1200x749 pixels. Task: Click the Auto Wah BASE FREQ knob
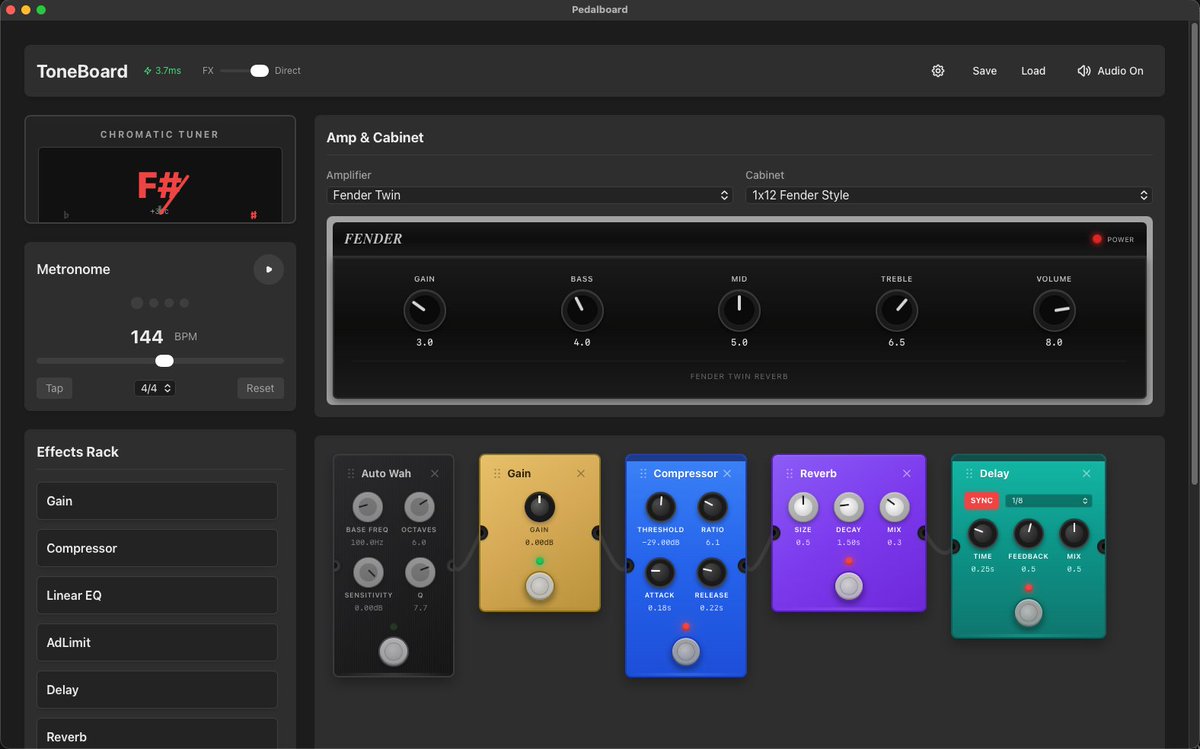pyautogui.click(x=368, y=507)
